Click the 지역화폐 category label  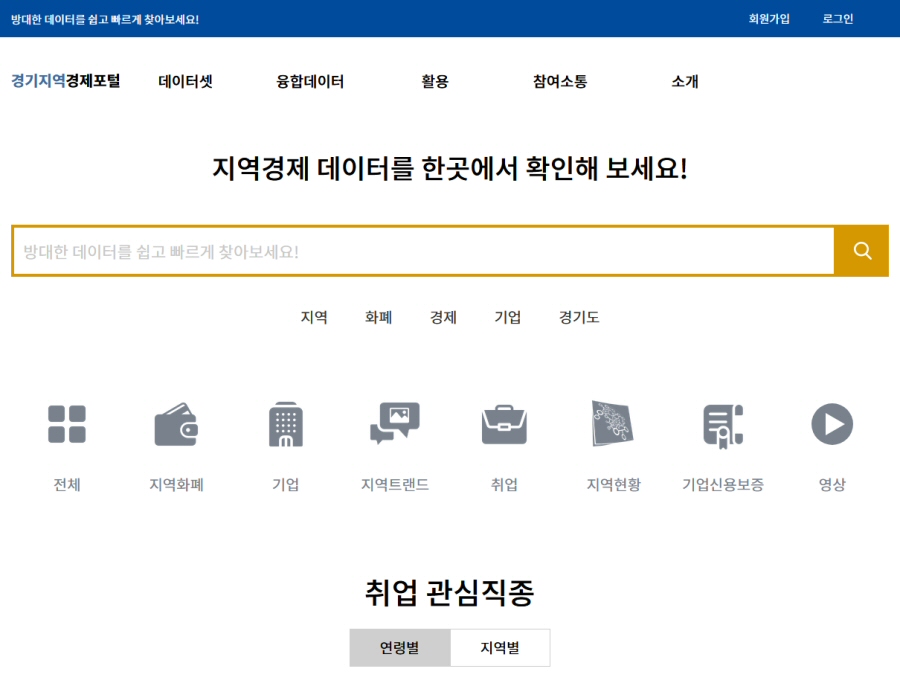click(176, 485)
